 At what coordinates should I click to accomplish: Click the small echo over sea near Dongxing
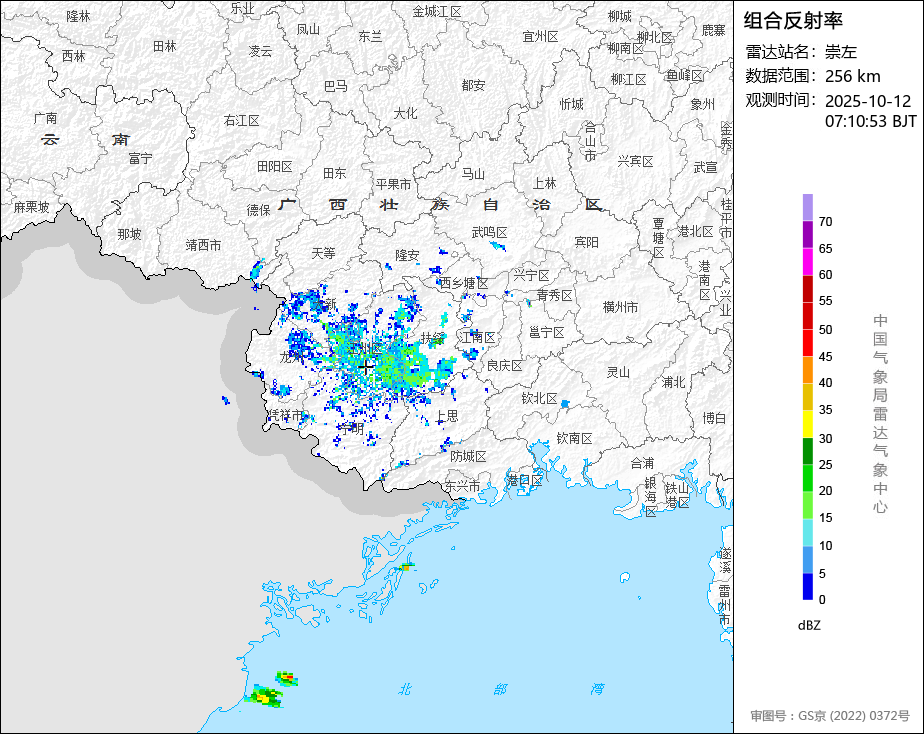click(x=405, y=567)
